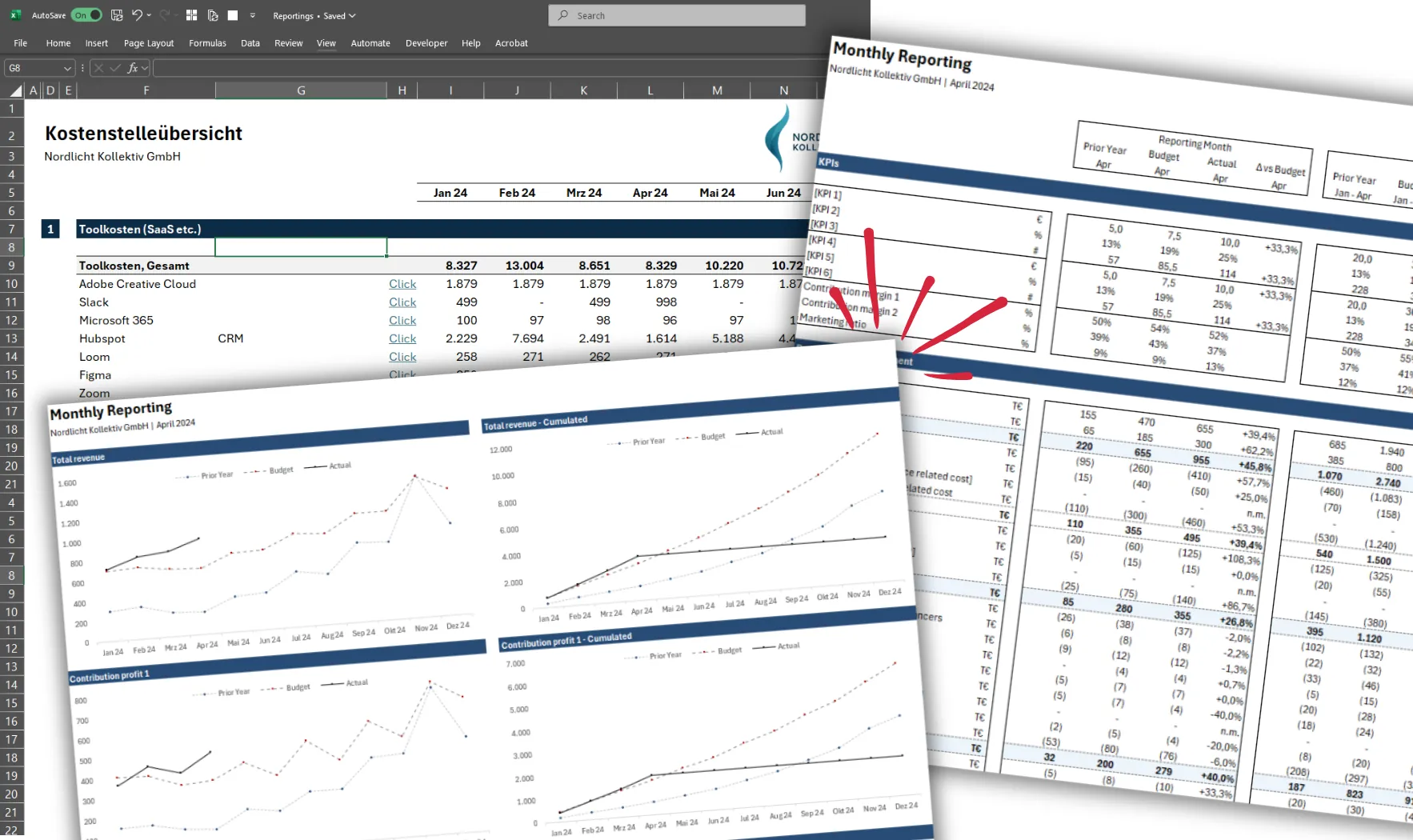This screenshot has height=840, width=1413.
Task: Switch to the Home ribbon tab
Action: coord(58,43)
